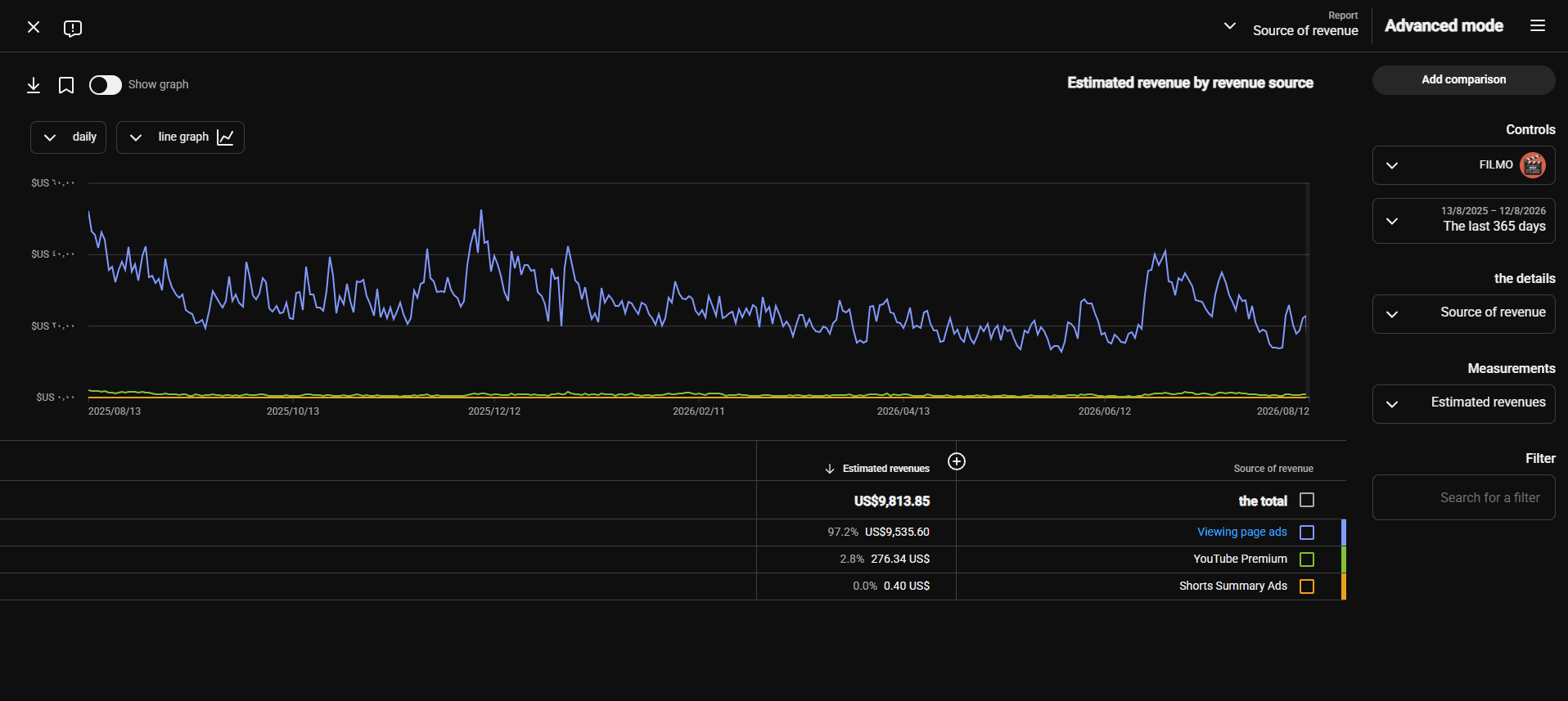This screenshot has height=701, width=1568.
Task: Check the Viewing page ads checkbox
Action: click(x=1307, y=532)
